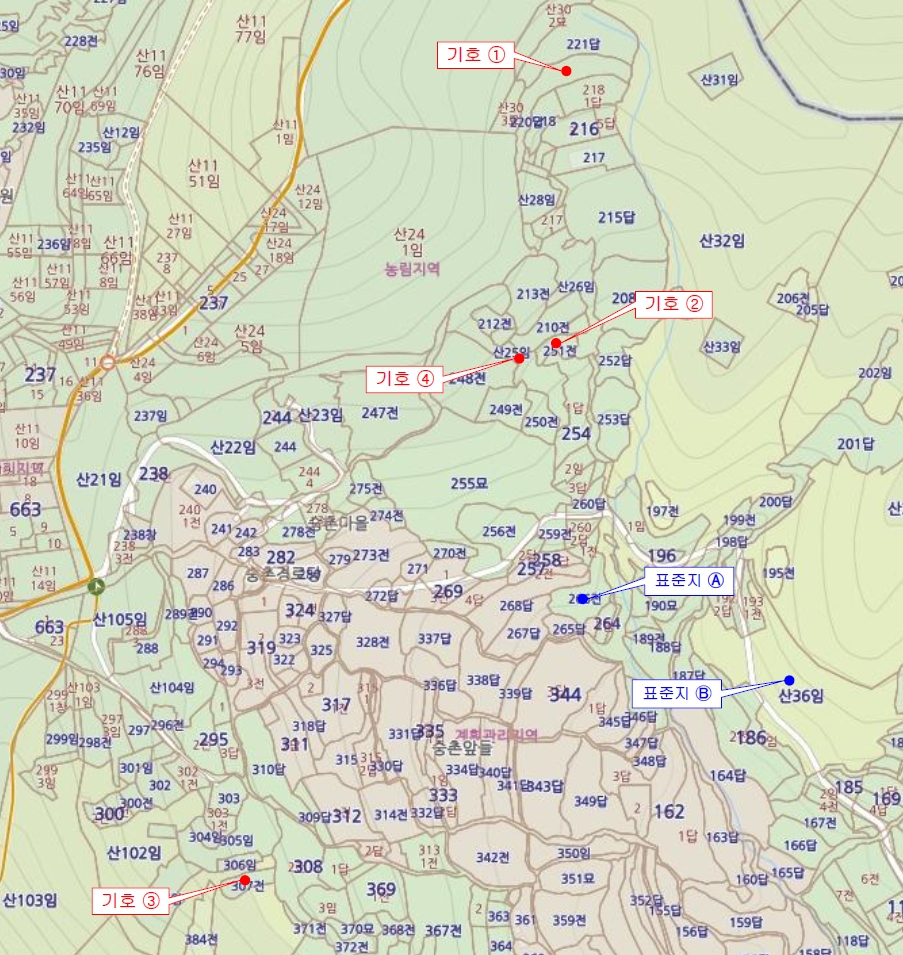Click parcel label 359전
903x955 pixels.
point(569,920)
